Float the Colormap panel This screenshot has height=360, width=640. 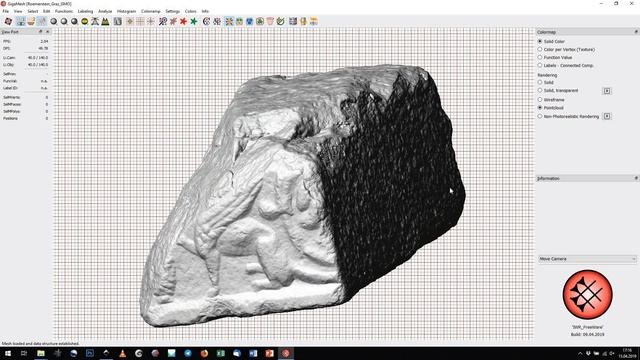[x=636, y=32]
